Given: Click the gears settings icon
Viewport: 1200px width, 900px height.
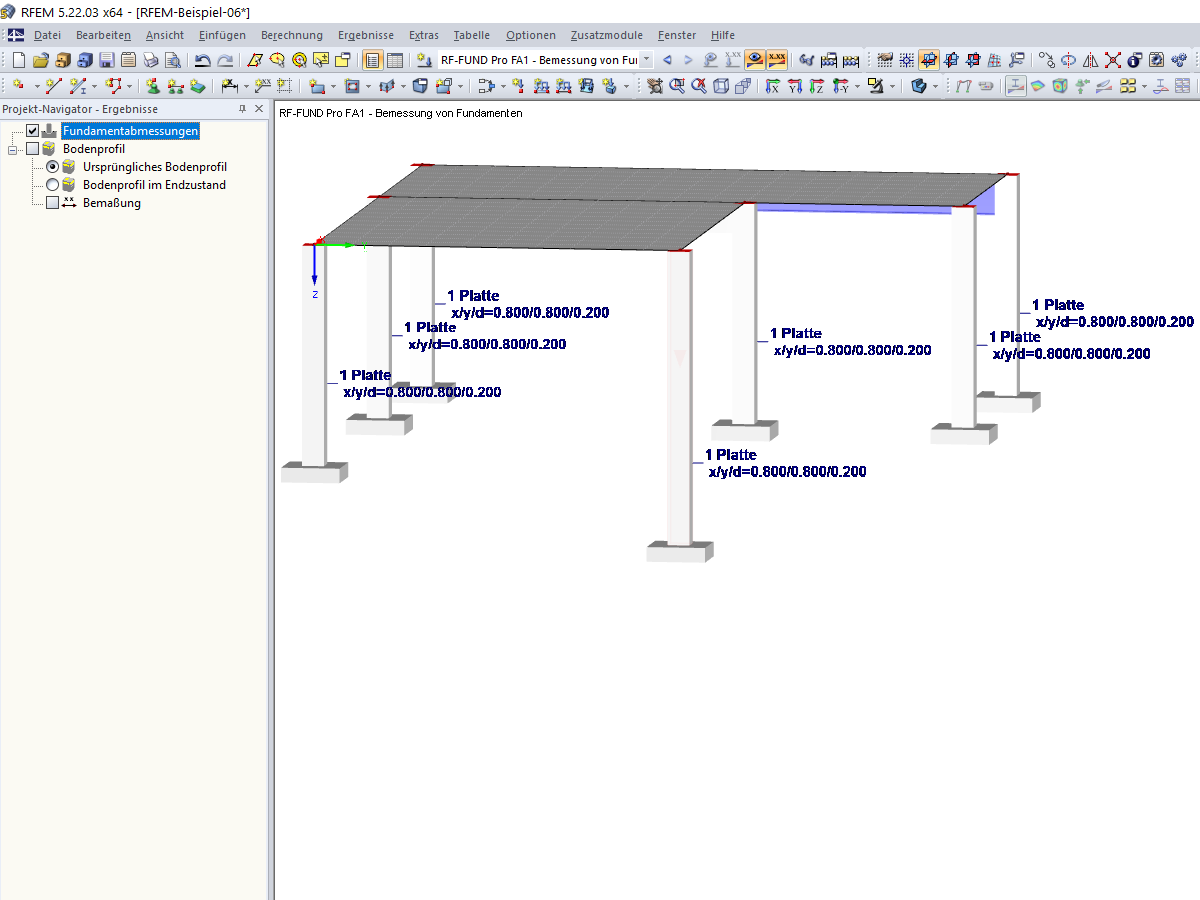Looking at the screenshot, I should (x=1178, y=60).
